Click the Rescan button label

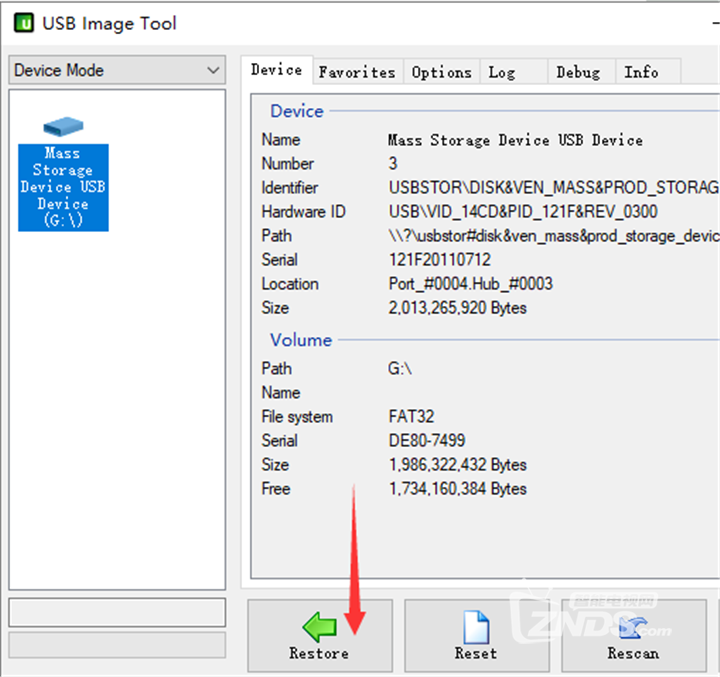pyautogui.click(x=633, y=653)
